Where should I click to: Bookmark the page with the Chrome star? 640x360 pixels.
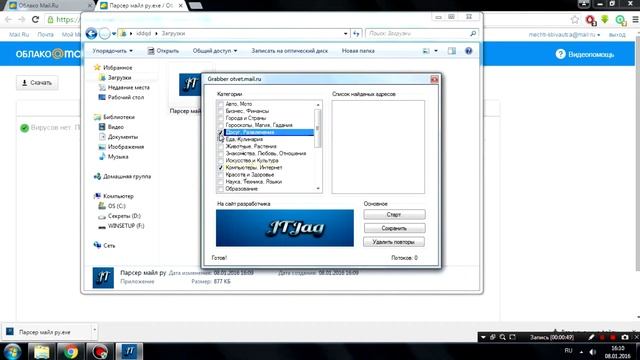(x=575, y=19)
